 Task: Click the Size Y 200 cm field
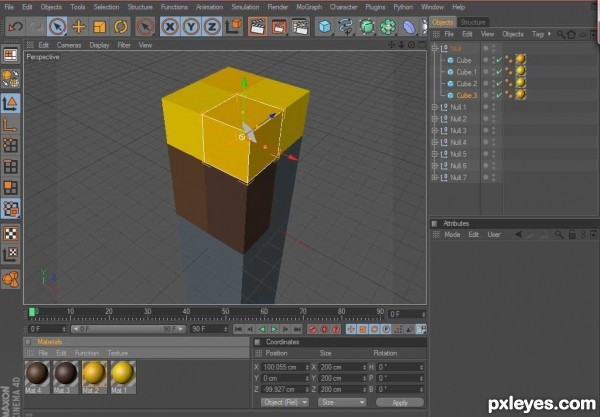point(342,378)
